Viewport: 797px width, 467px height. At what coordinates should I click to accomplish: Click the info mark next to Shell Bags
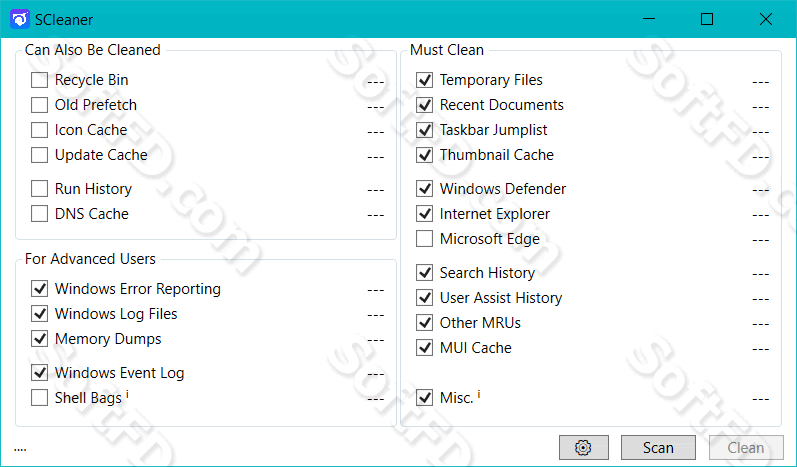127,394
